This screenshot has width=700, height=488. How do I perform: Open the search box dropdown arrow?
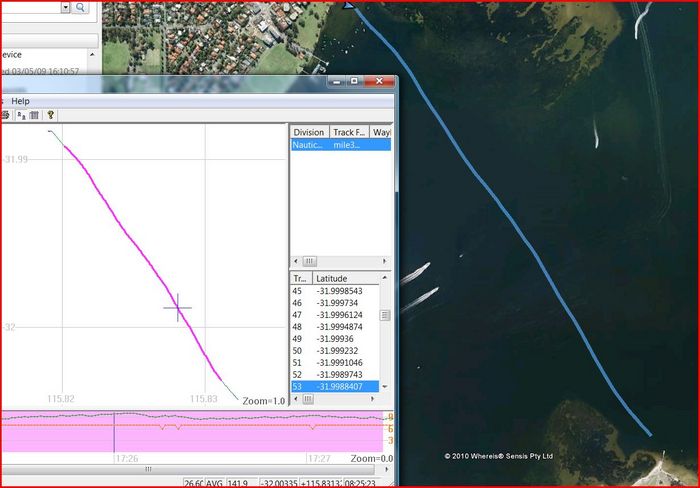(65, 8)
